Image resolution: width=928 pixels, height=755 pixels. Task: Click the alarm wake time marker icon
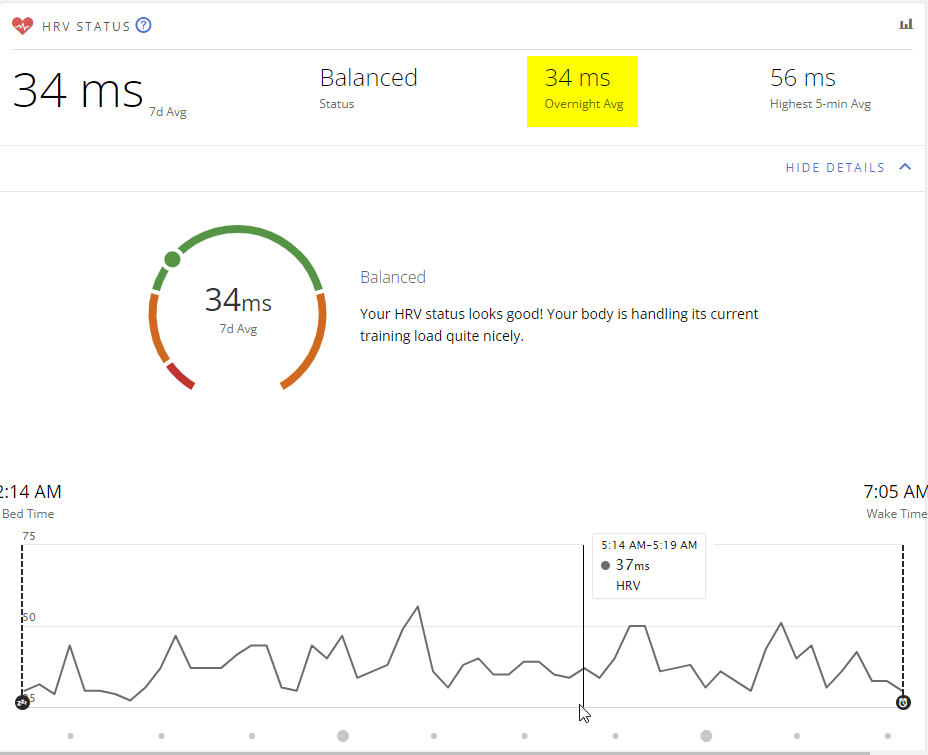click(x=903, y=702)
